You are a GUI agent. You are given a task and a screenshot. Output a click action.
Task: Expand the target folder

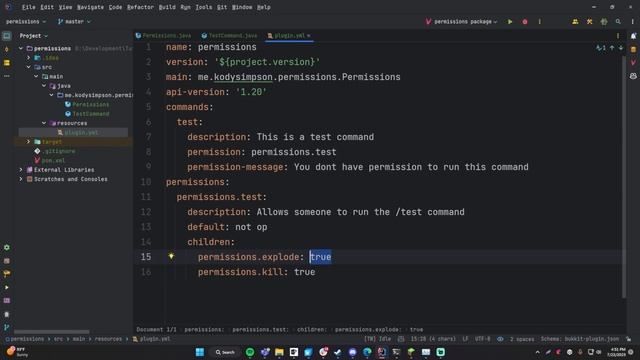(29, 142)
